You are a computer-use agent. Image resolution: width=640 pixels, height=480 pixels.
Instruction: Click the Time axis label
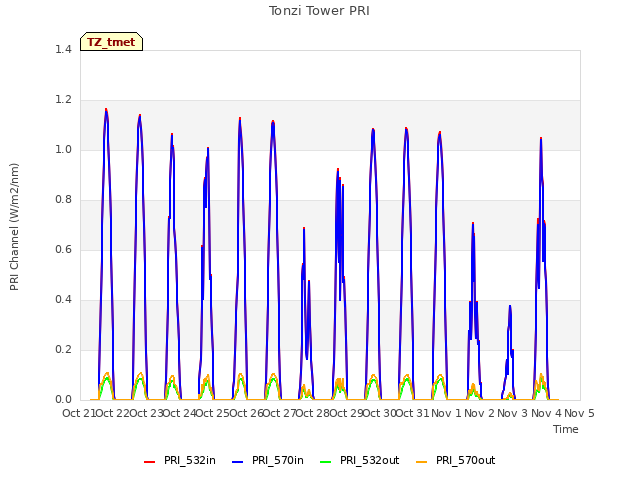pyautogui.click(x=566, y=429)
